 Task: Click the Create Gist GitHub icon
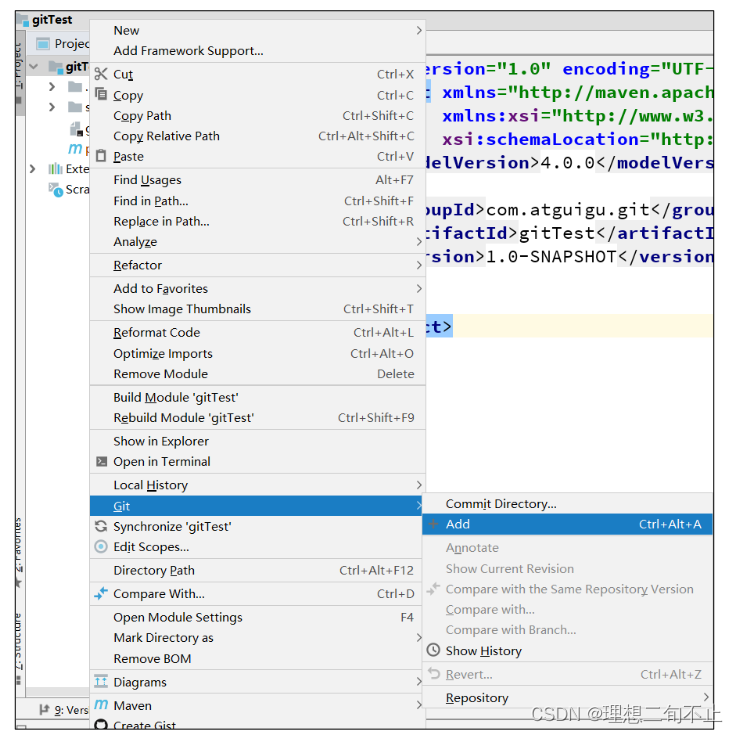click(101, 724)
